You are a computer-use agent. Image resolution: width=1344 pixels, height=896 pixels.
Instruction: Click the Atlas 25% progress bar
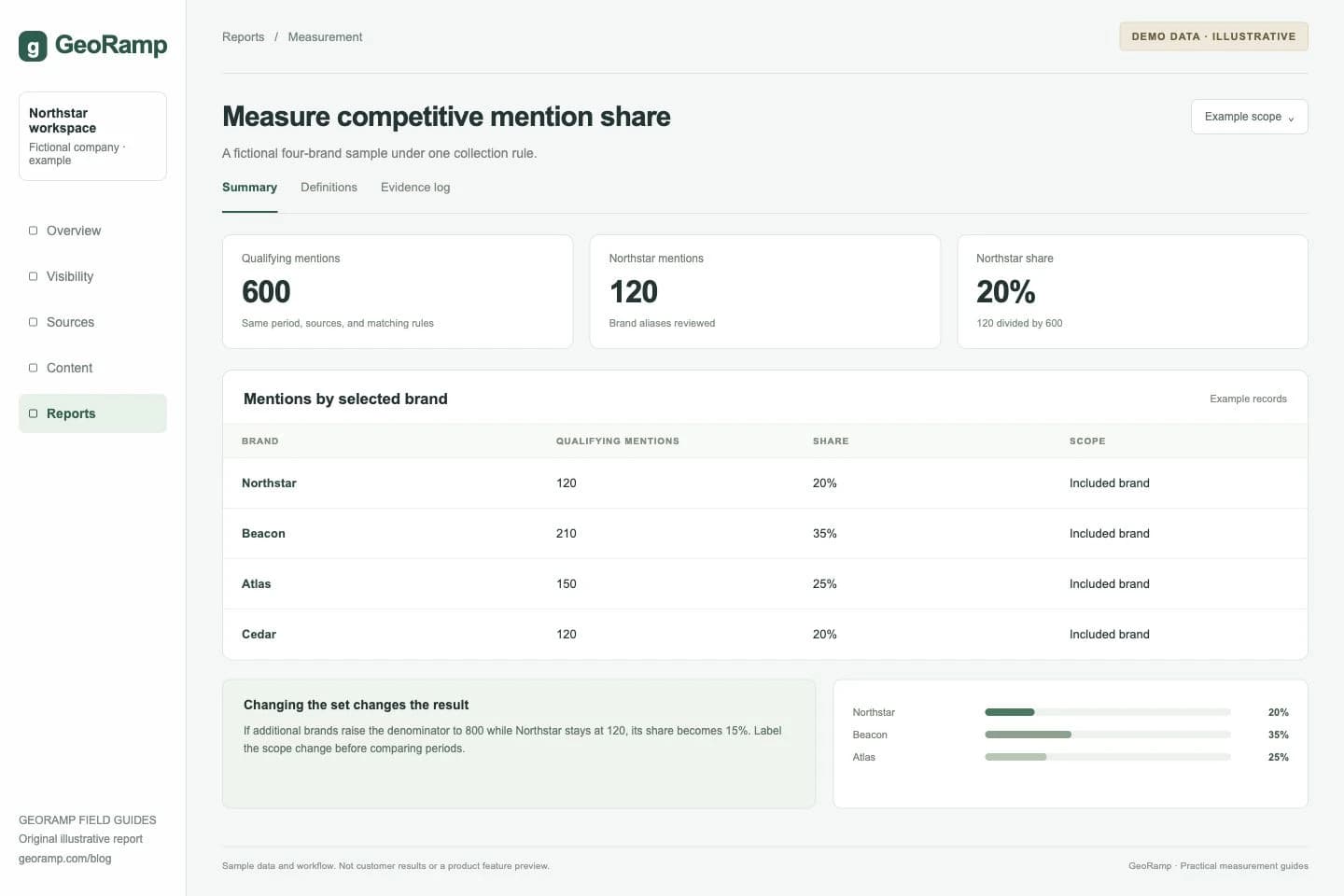1107,757
